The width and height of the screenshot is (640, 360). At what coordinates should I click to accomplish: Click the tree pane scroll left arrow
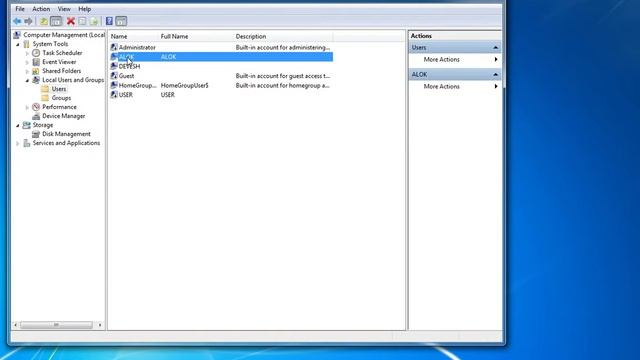click(x=16, y=325)
